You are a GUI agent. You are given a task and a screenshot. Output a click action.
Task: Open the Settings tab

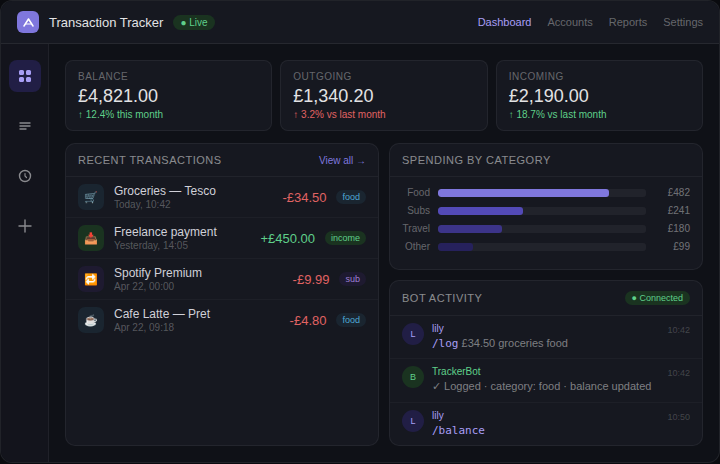683,22
